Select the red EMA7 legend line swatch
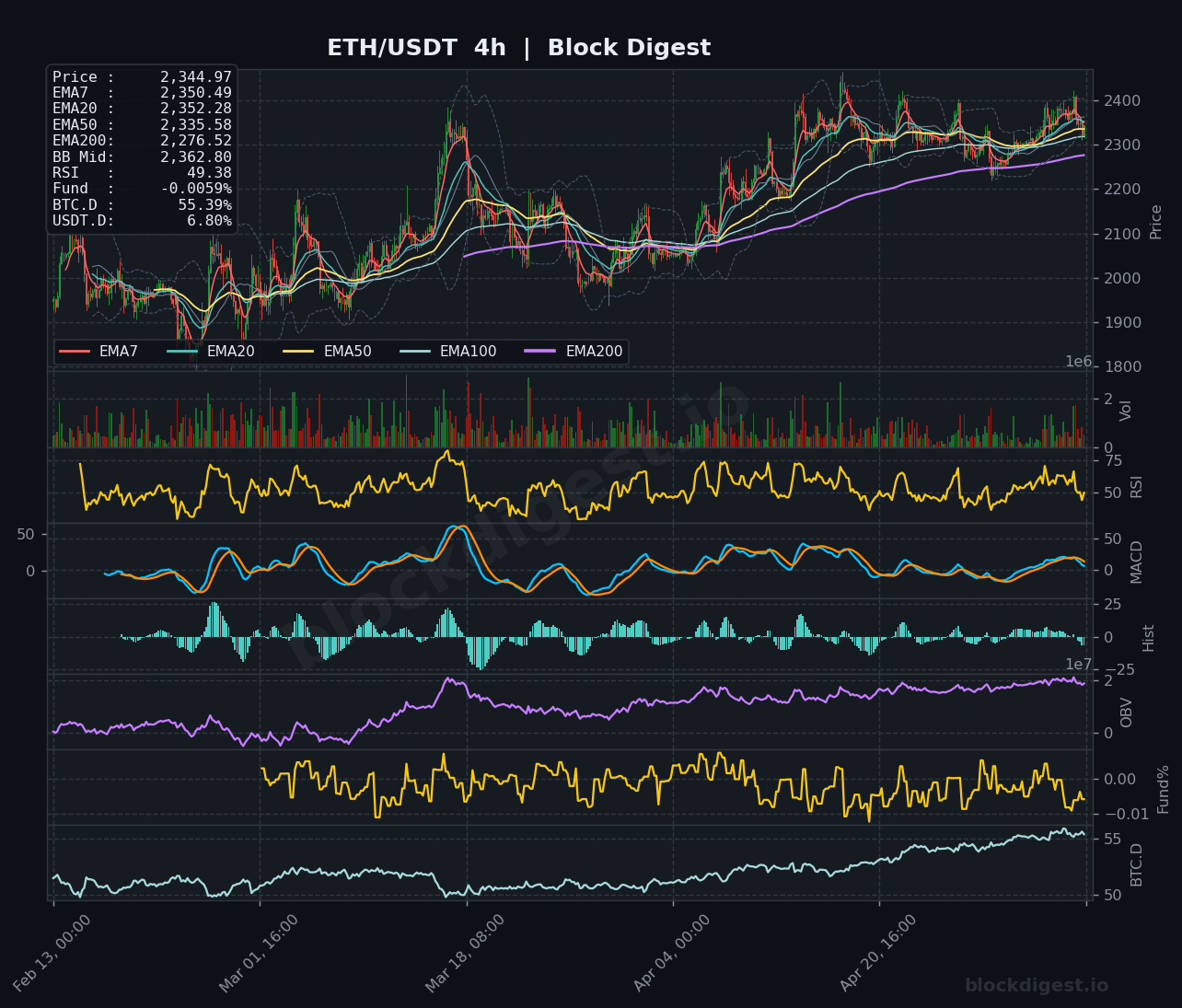The height and width of the screenshot is (1008, 1182). pos(75,352)
